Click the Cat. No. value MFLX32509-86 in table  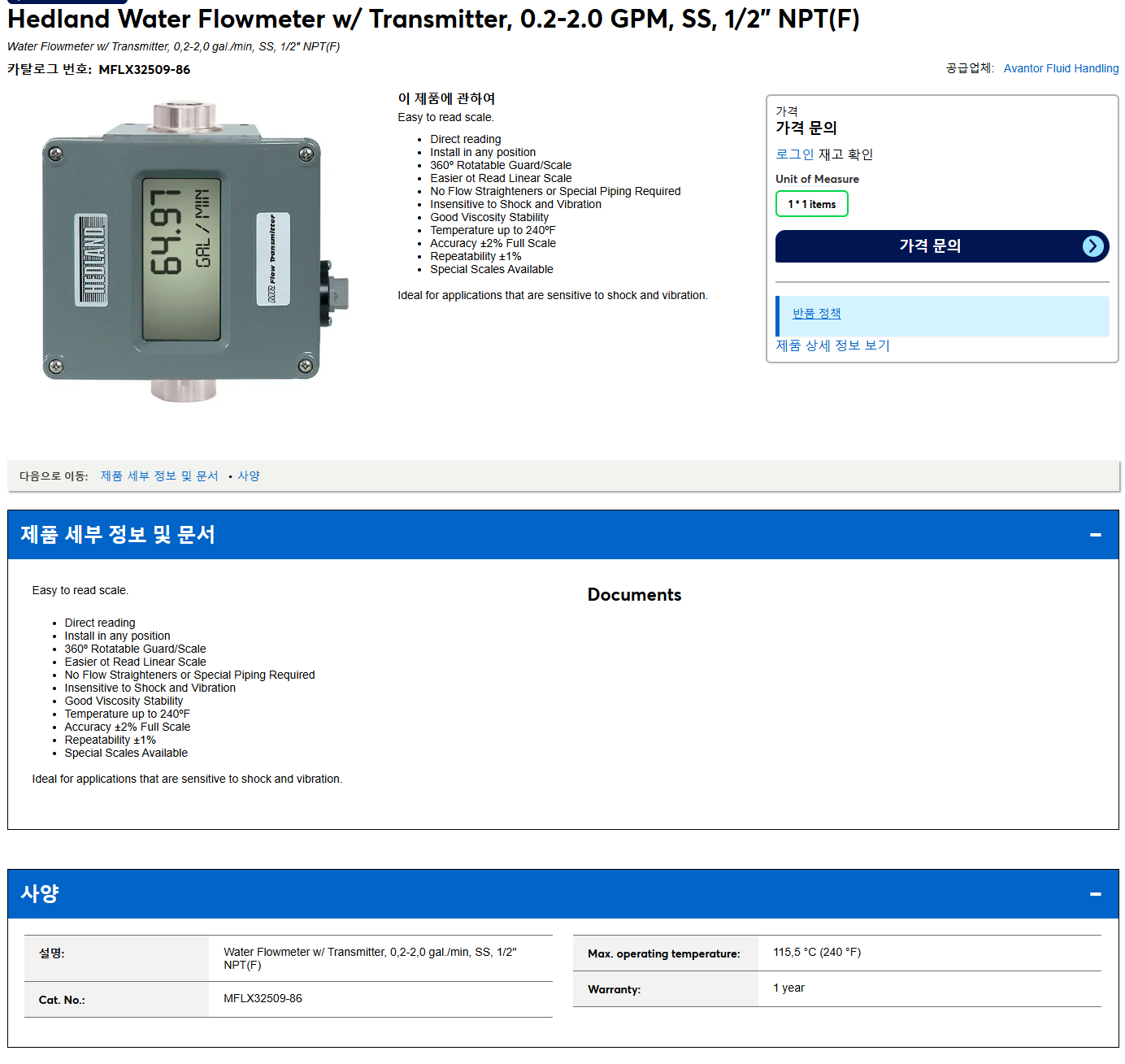[x=263, y=998]
